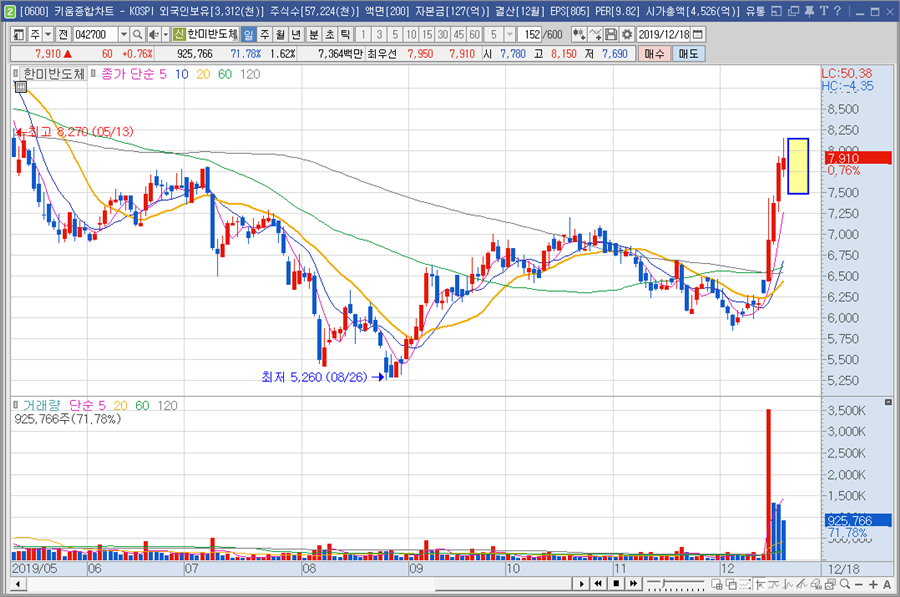Click the 한미반도체 stock name in toolbar
Screen dimensions: 900x597
[x=212, y=34]
